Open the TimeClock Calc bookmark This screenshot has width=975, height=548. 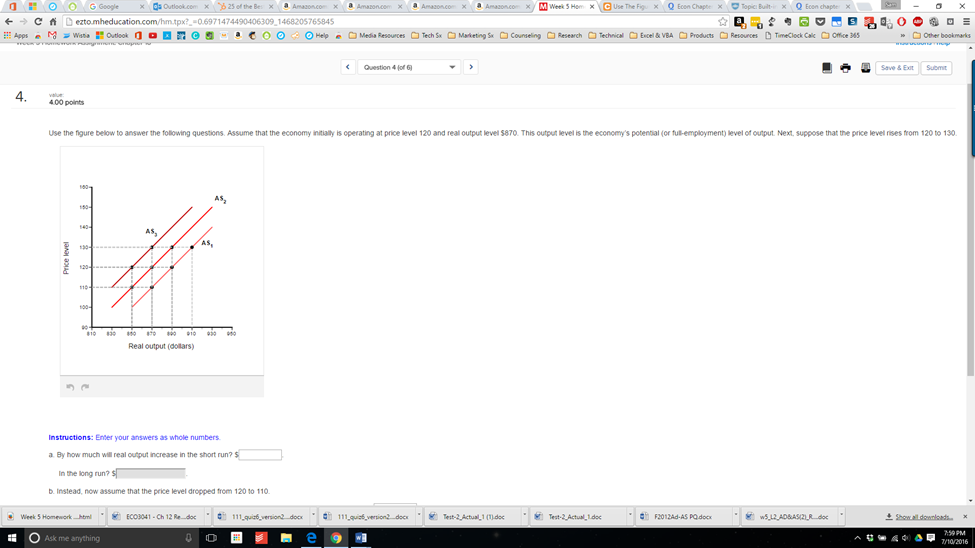[790, 35]
